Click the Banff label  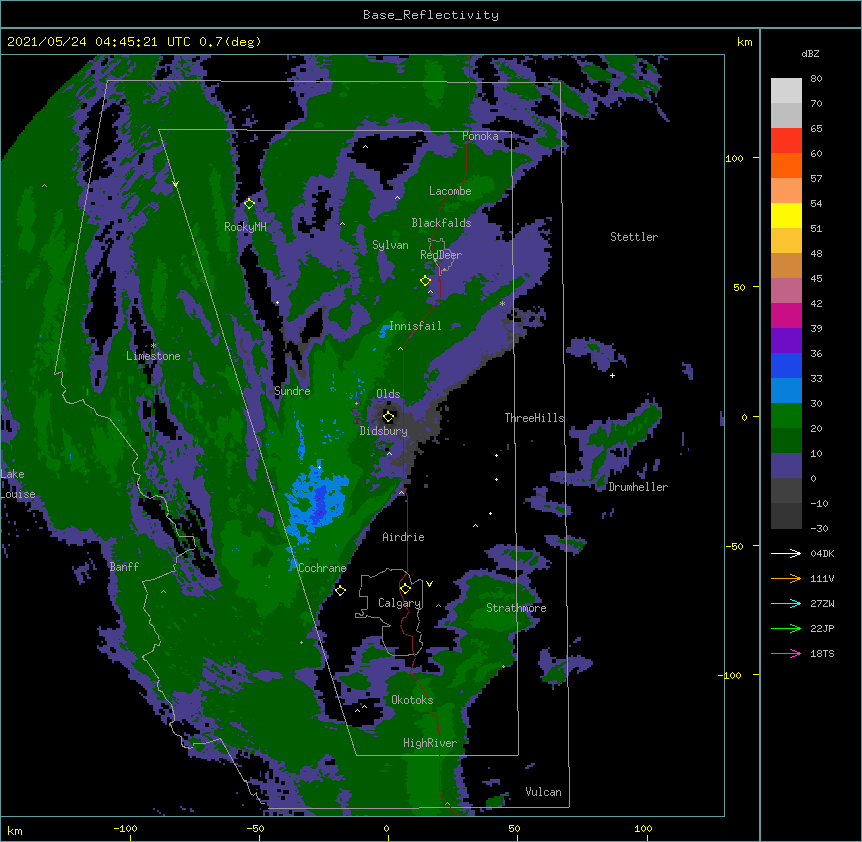(124, 567)
